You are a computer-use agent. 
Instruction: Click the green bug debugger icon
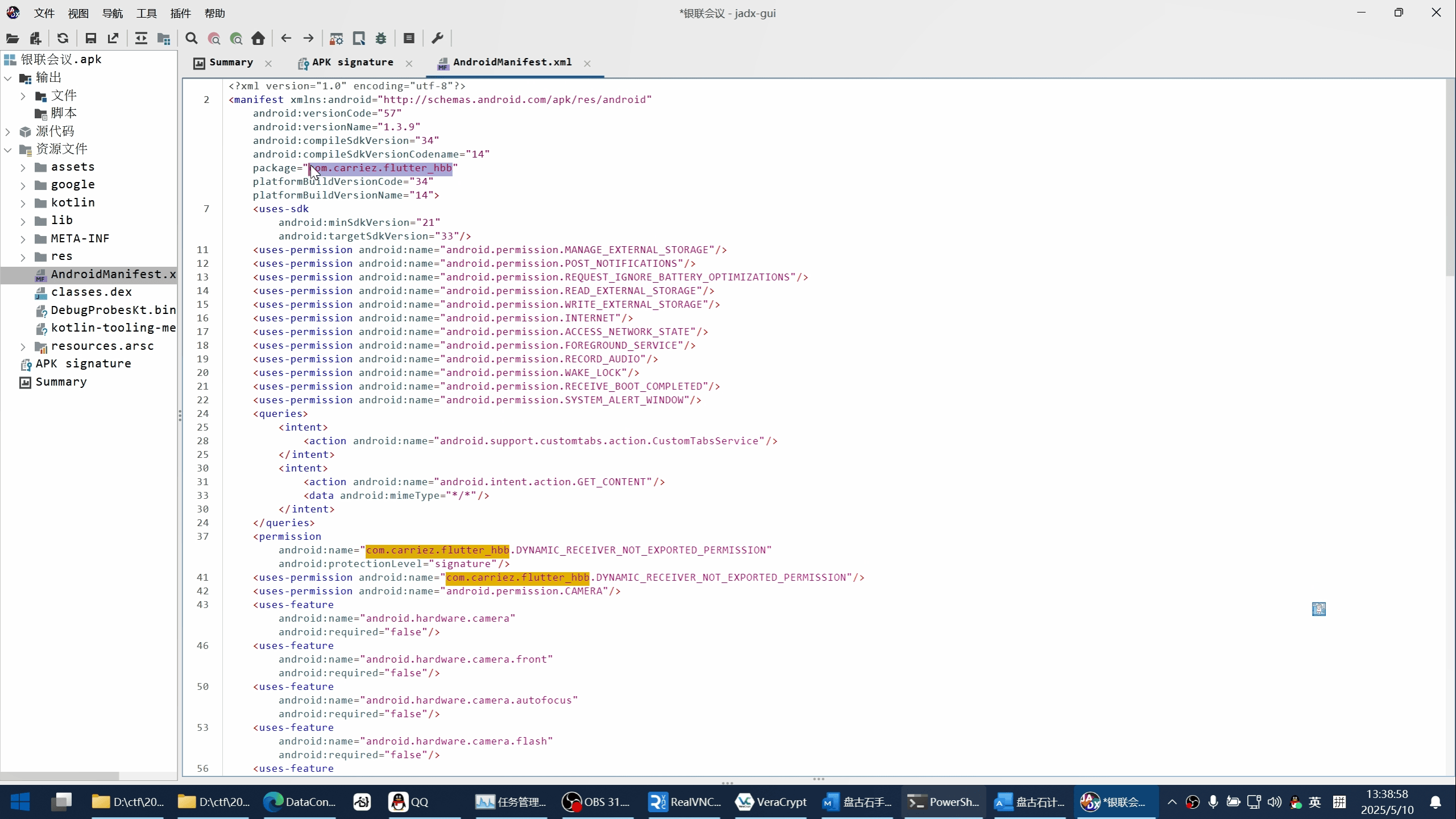[x=381, y=38]
